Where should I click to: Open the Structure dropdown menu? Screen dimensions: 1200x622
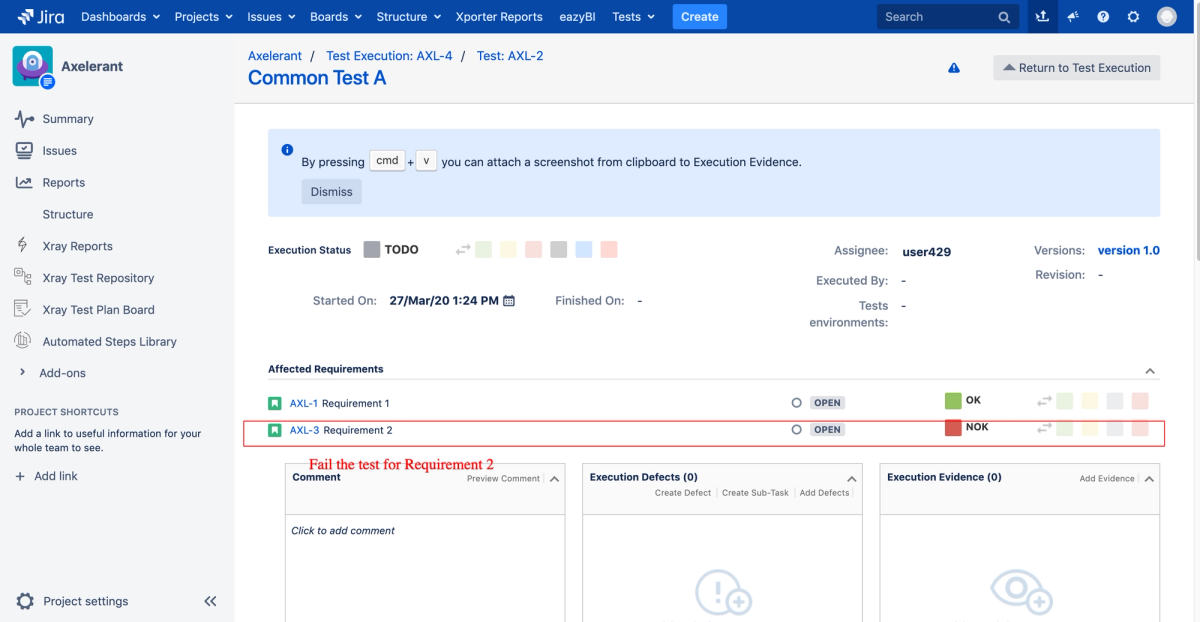click(408, 17)
